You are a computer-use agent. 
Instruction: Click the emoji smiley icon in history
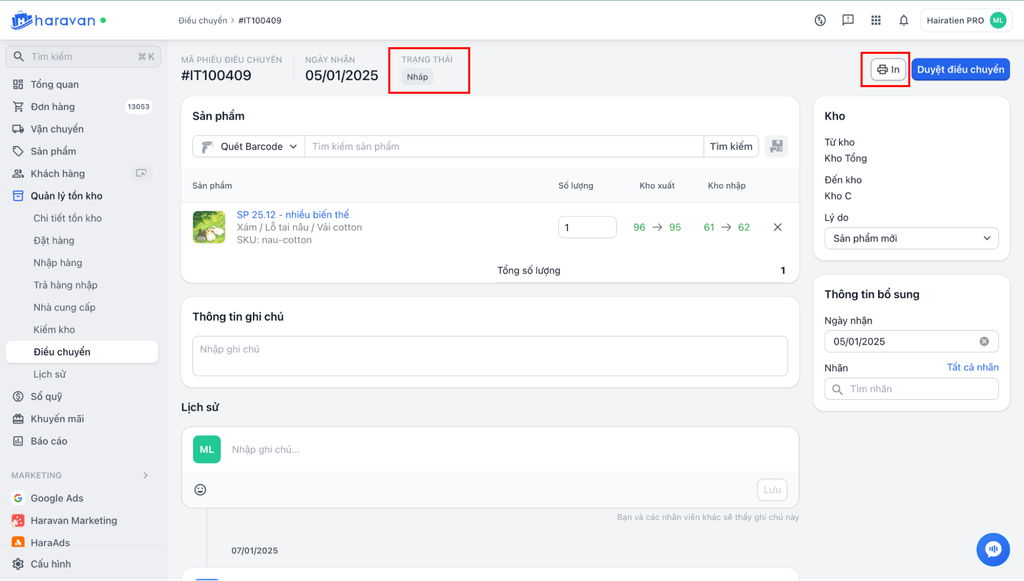point(200,490)
